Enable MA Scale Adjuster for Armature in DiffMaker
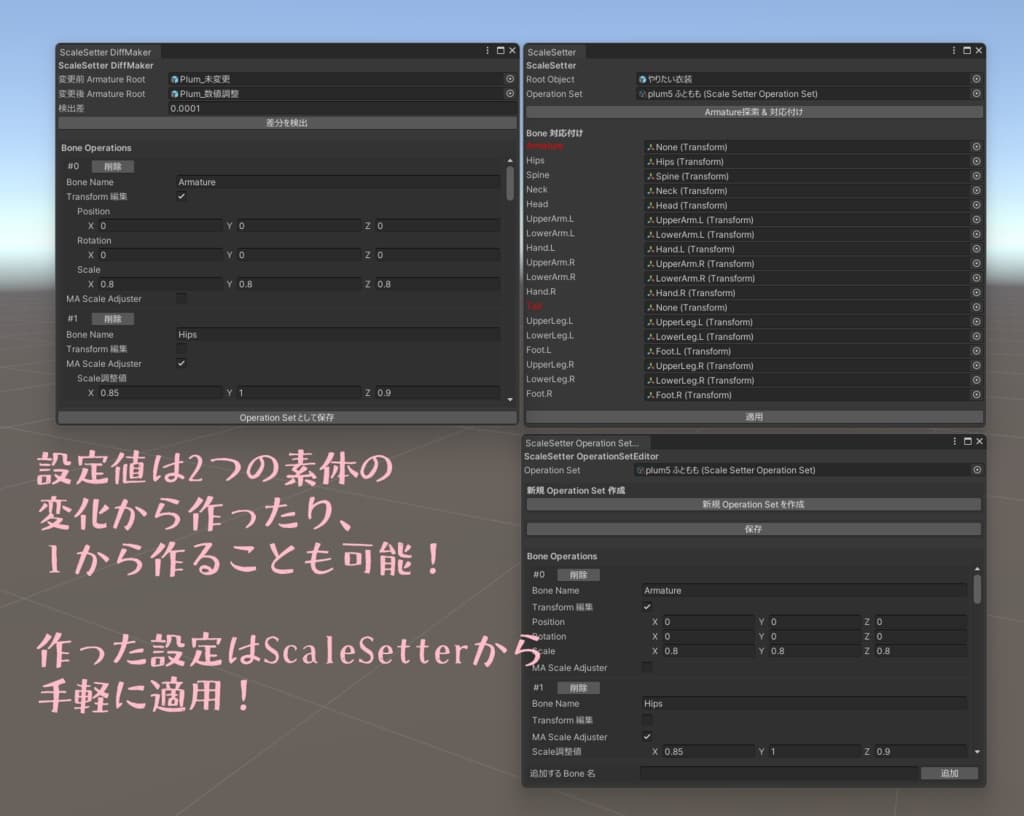Screen dimensions: 1024x816 181,299
